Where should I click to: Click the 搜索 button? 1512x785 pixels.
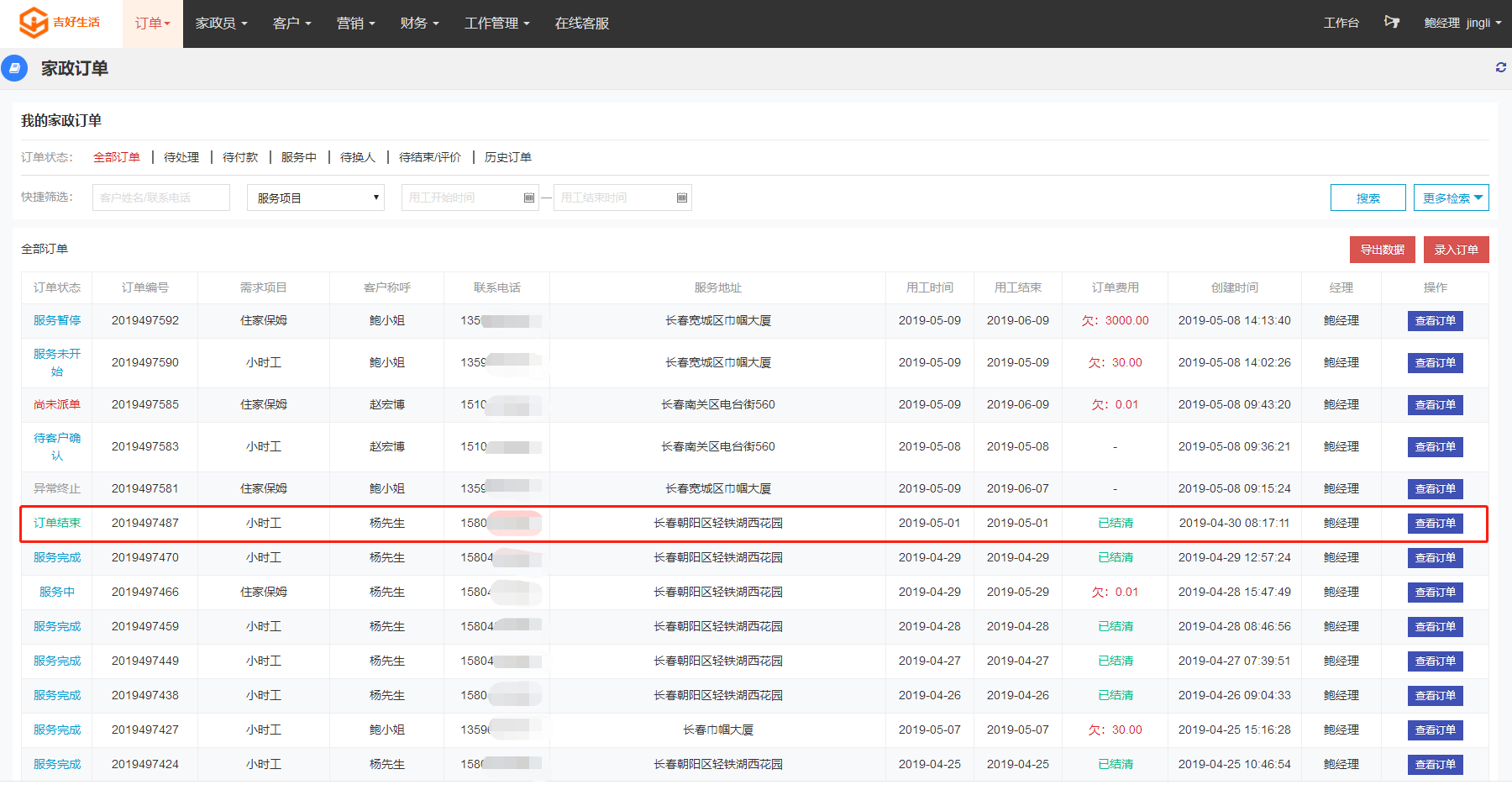click(x=1368, y=198)
